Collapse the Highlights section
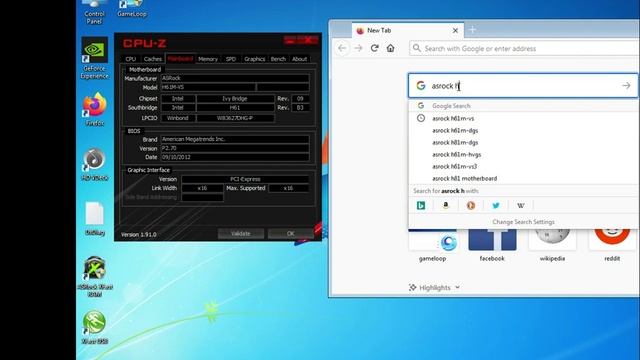 pos(435,287)
